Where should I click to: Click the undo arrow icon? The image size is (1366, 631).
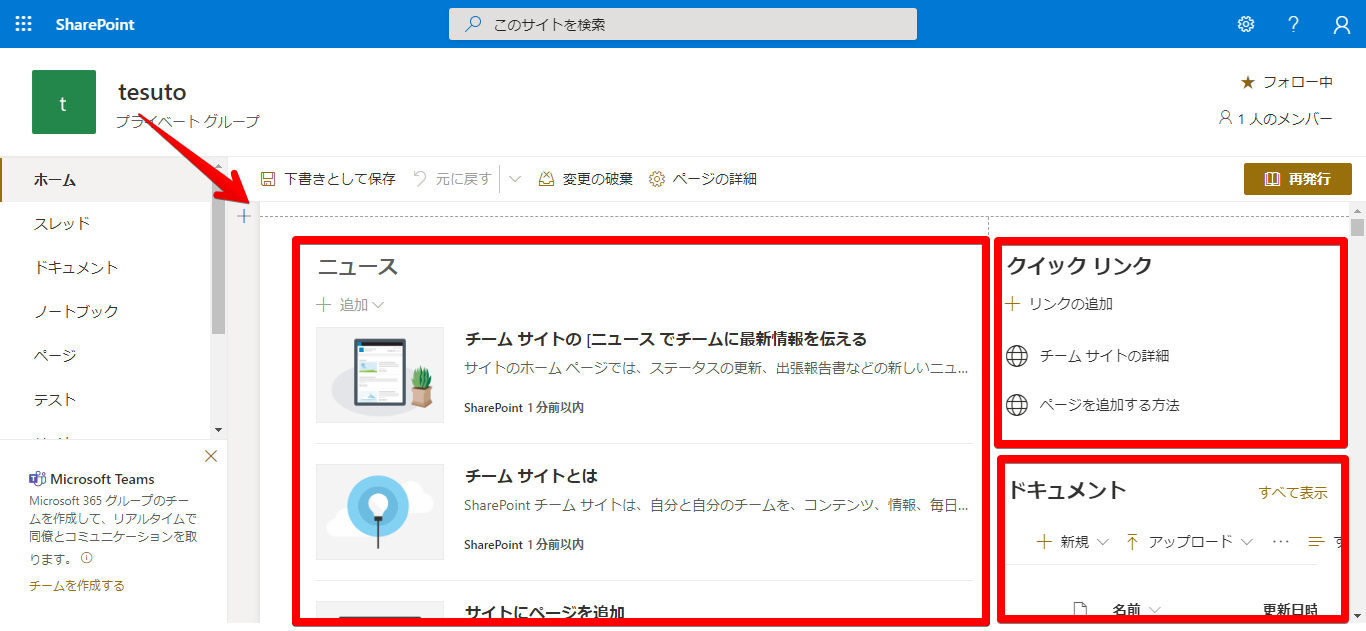(x=420, y=179)
